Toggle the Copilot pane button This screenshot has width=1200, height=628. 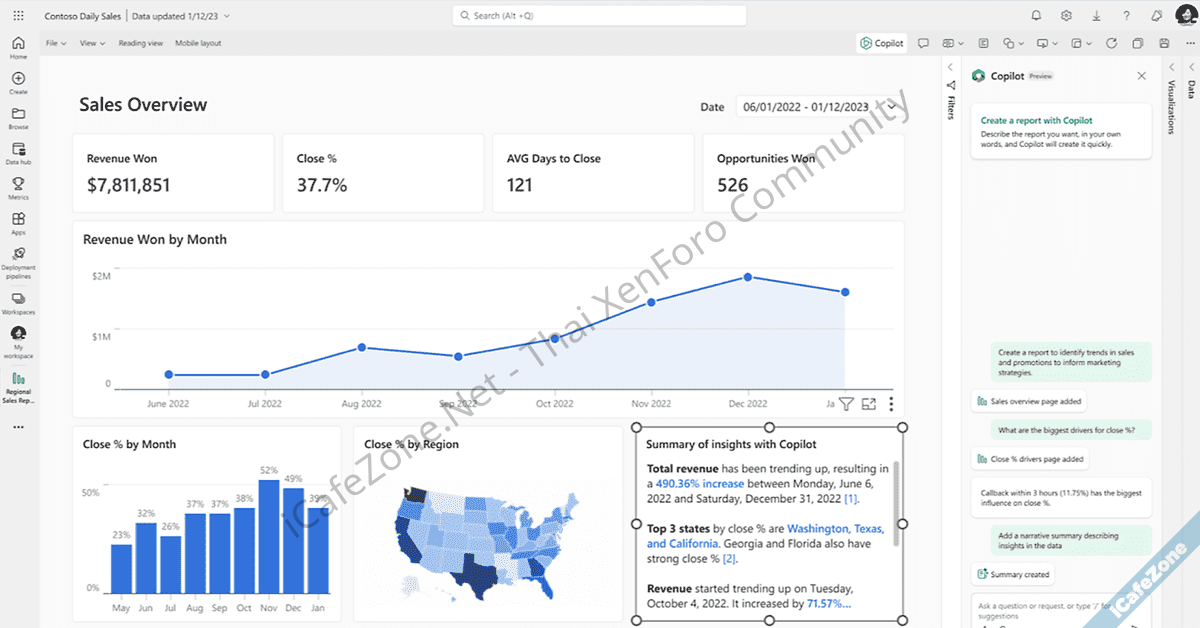pyautogui.click(x=881, y=43)
